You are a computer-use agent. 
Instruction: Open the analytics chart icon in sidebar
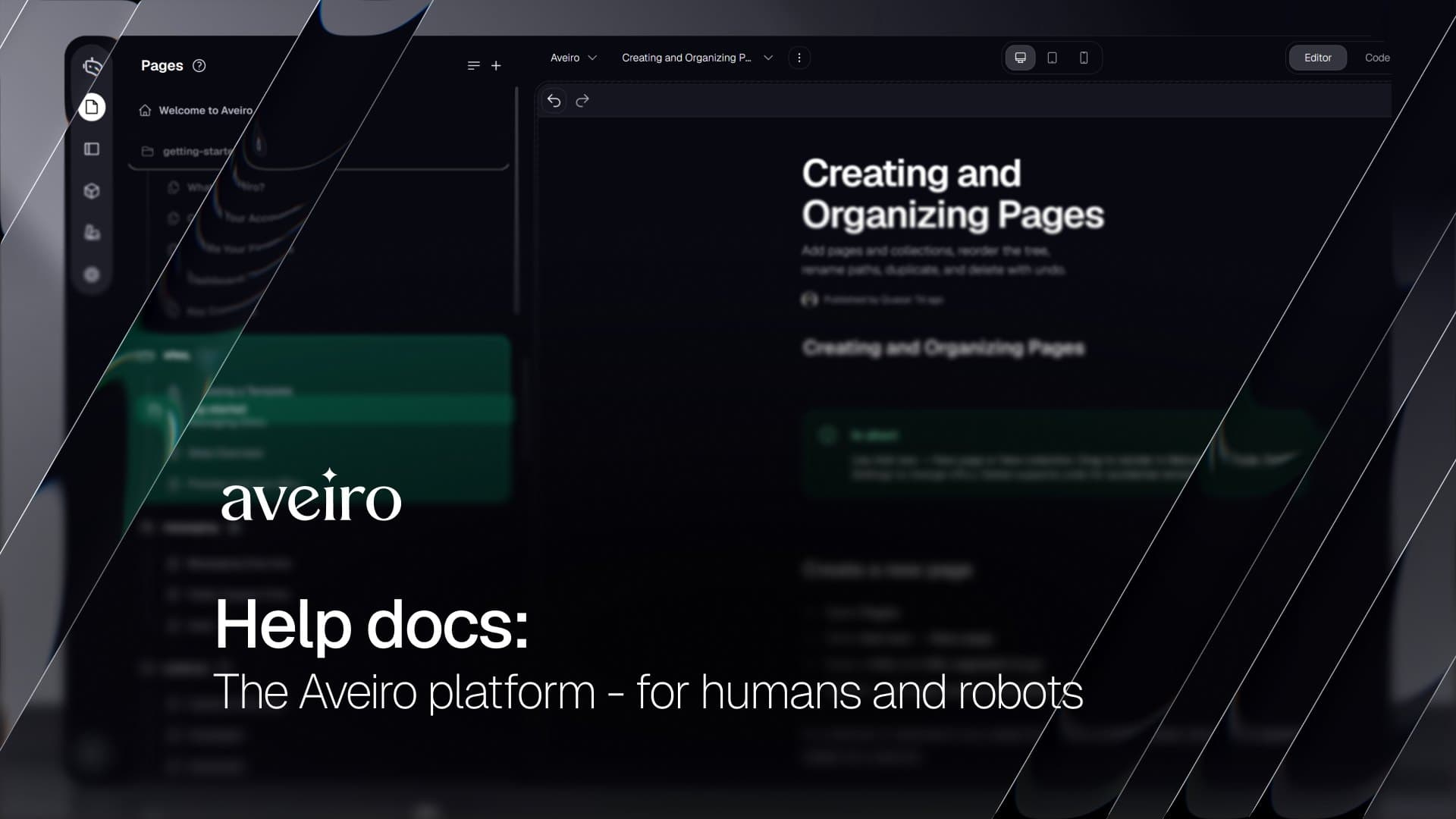92,233
